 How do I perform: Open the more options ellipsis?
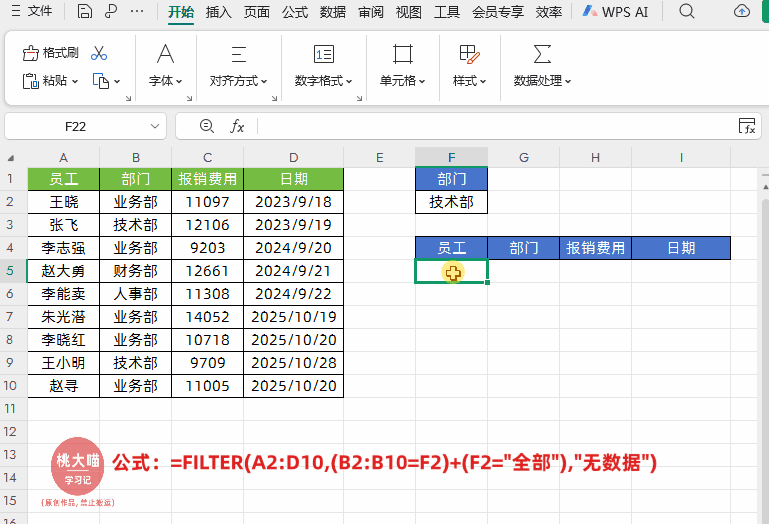[137, 11]
